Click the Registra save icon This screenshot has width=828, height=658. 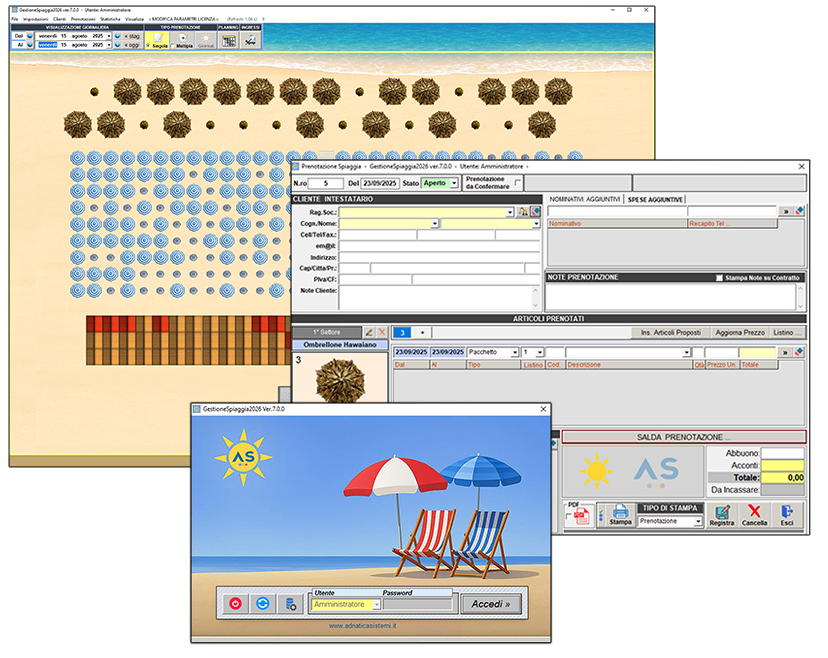(721, 515)
